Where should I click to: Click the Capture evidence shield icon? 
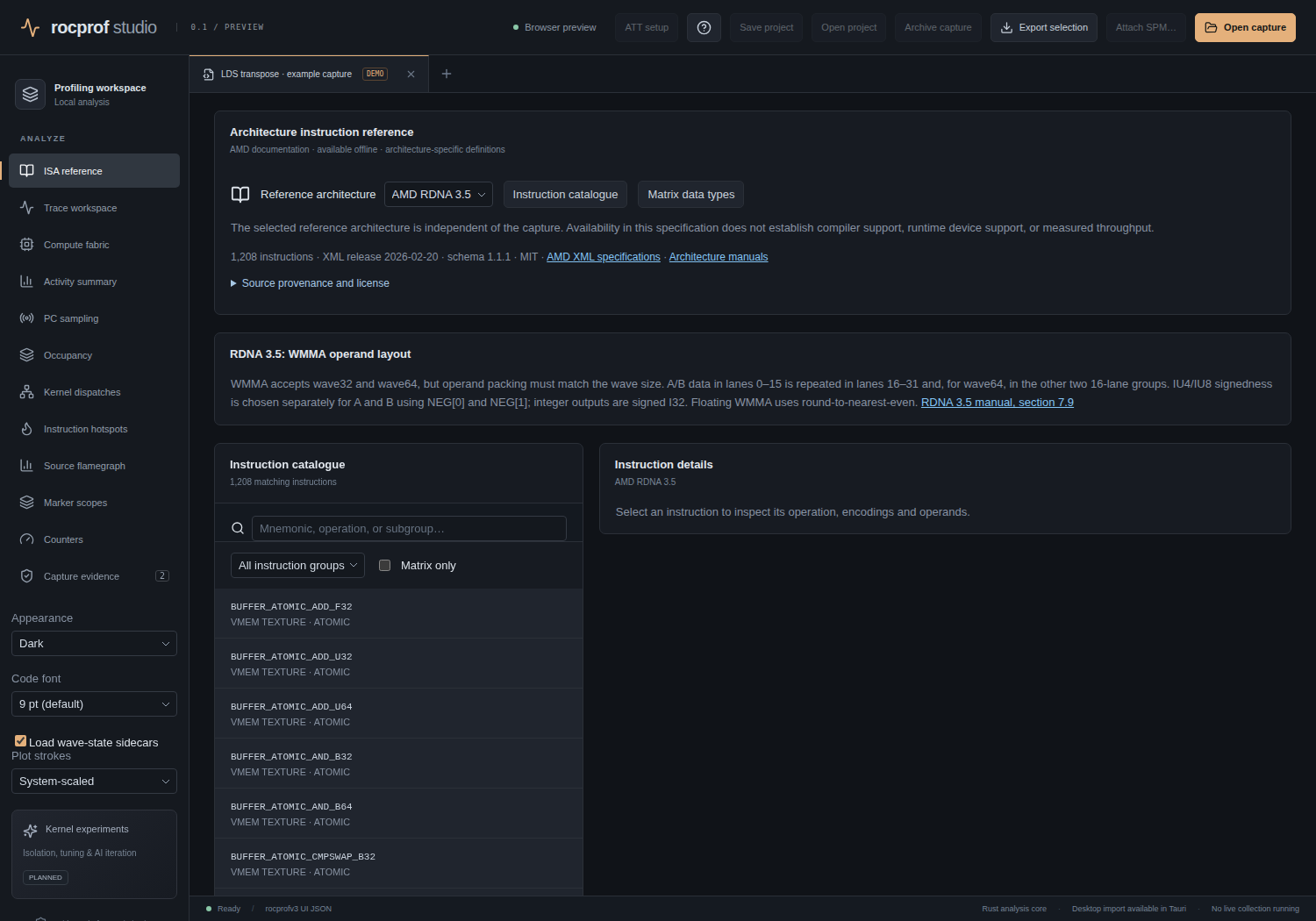(27, 576)
